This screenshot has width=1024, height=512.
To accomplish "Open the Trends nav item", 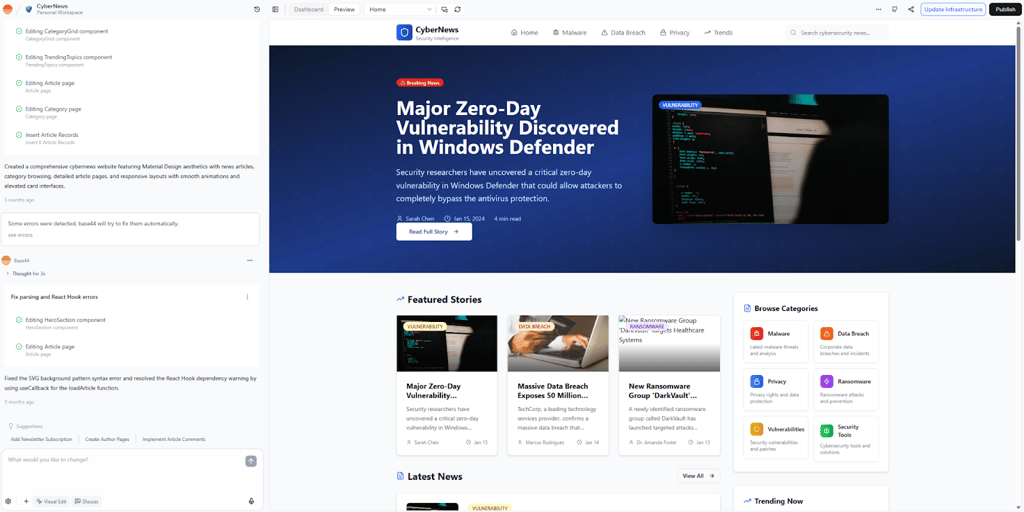I will click(x=718, y=33).
